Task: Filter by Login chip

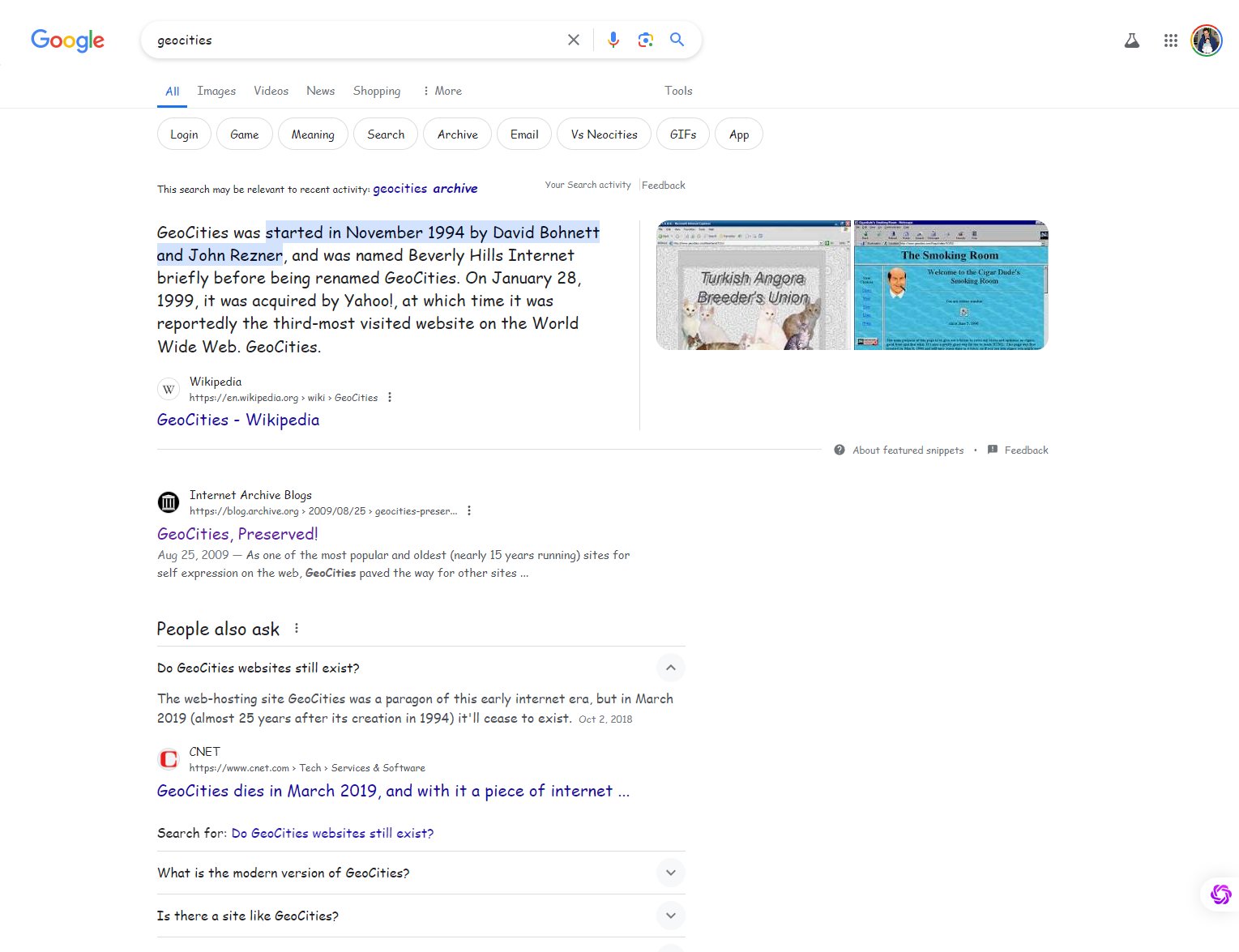Action: click(184, 134)
